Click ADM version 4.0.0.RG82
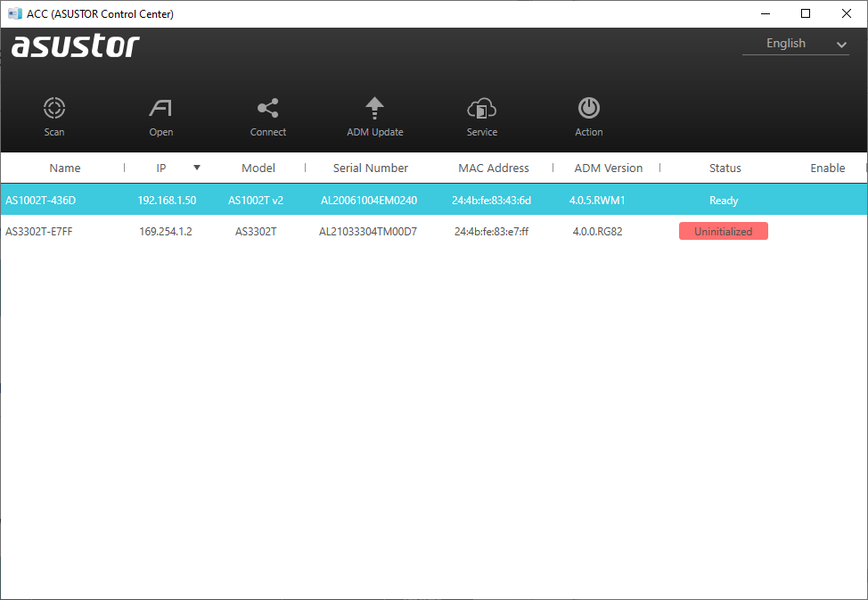This screenshot has height=600, width=868. tap(597, 231)
